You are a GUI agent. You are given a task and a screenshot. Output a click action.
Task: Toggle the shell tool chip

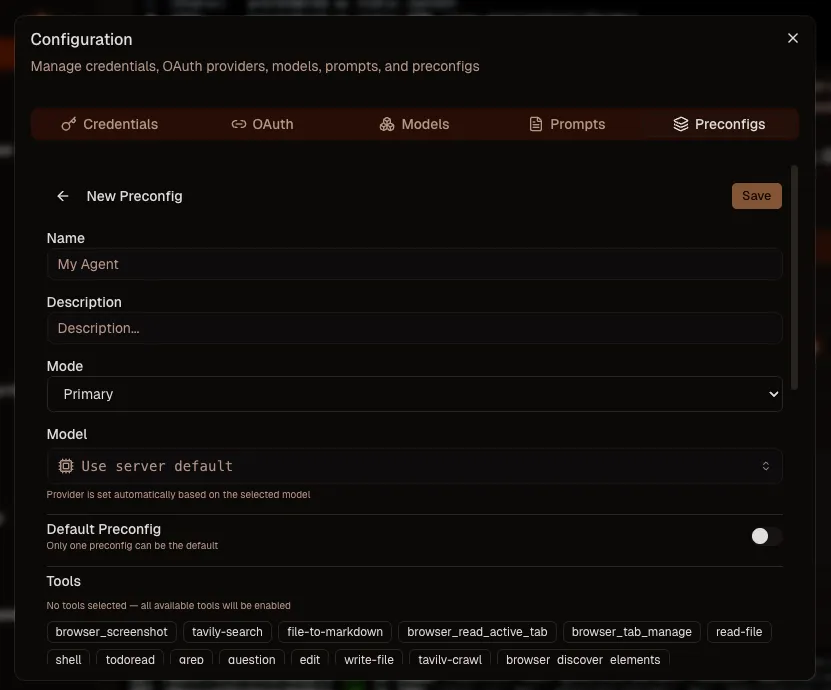[68, 659]
